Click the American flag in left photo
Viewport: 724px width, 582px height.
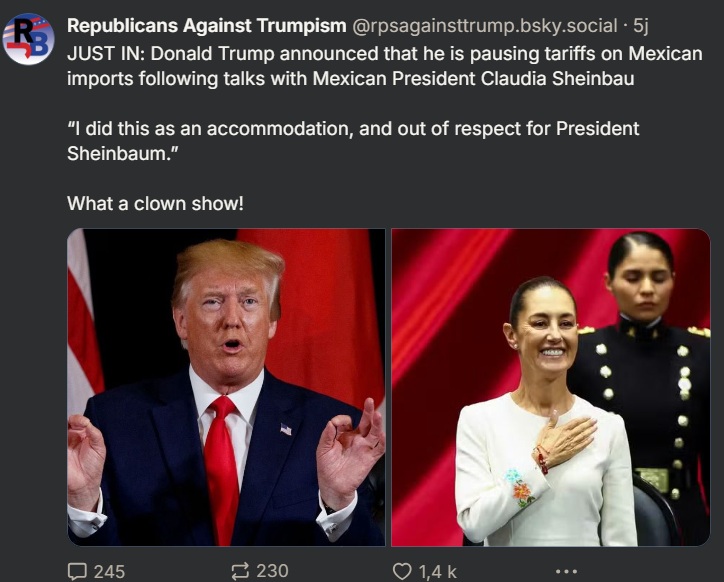pyautogui.click(x=83, y=323)
